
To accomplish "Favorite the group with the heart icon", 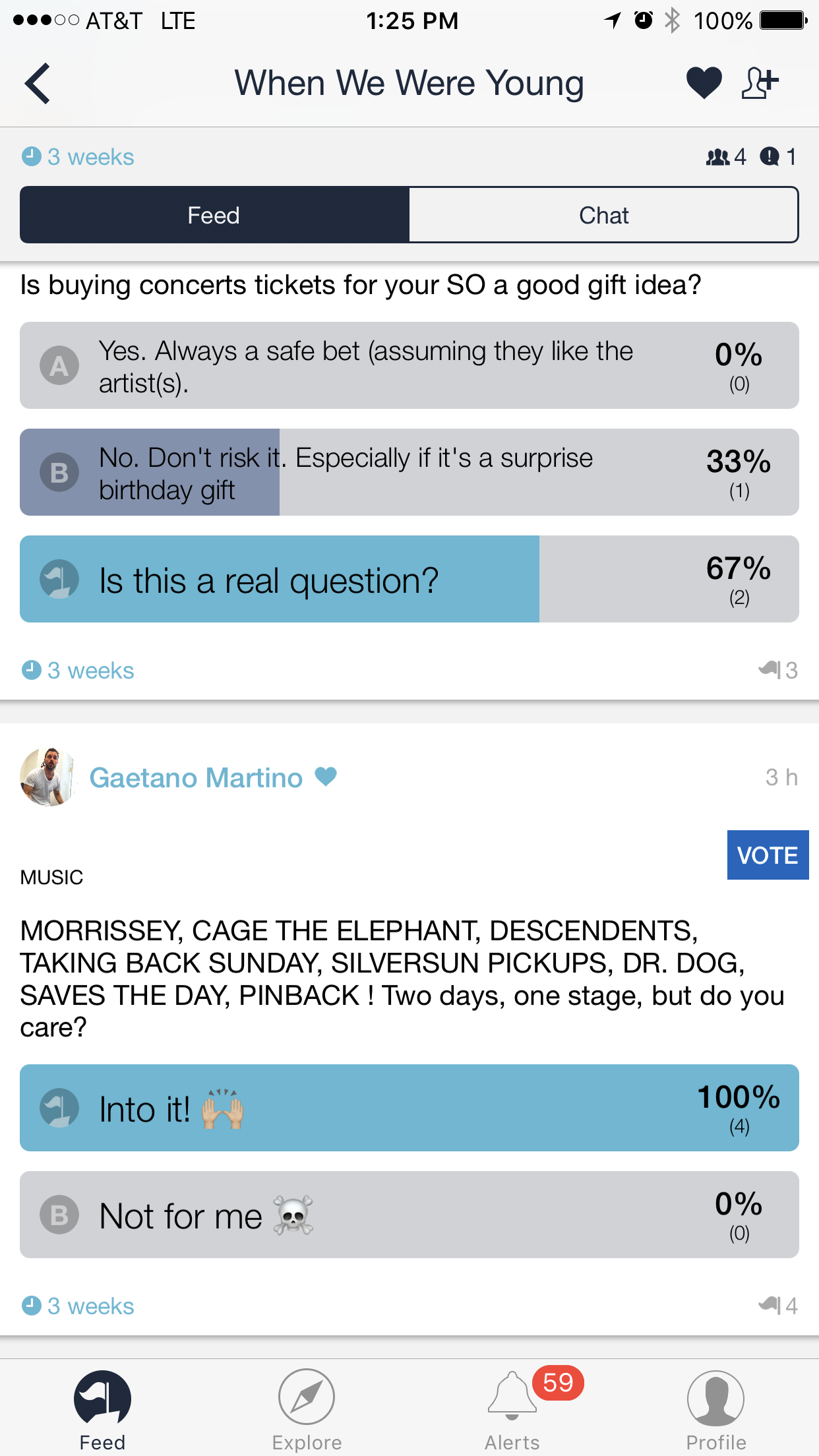I will tap(702, 82).
